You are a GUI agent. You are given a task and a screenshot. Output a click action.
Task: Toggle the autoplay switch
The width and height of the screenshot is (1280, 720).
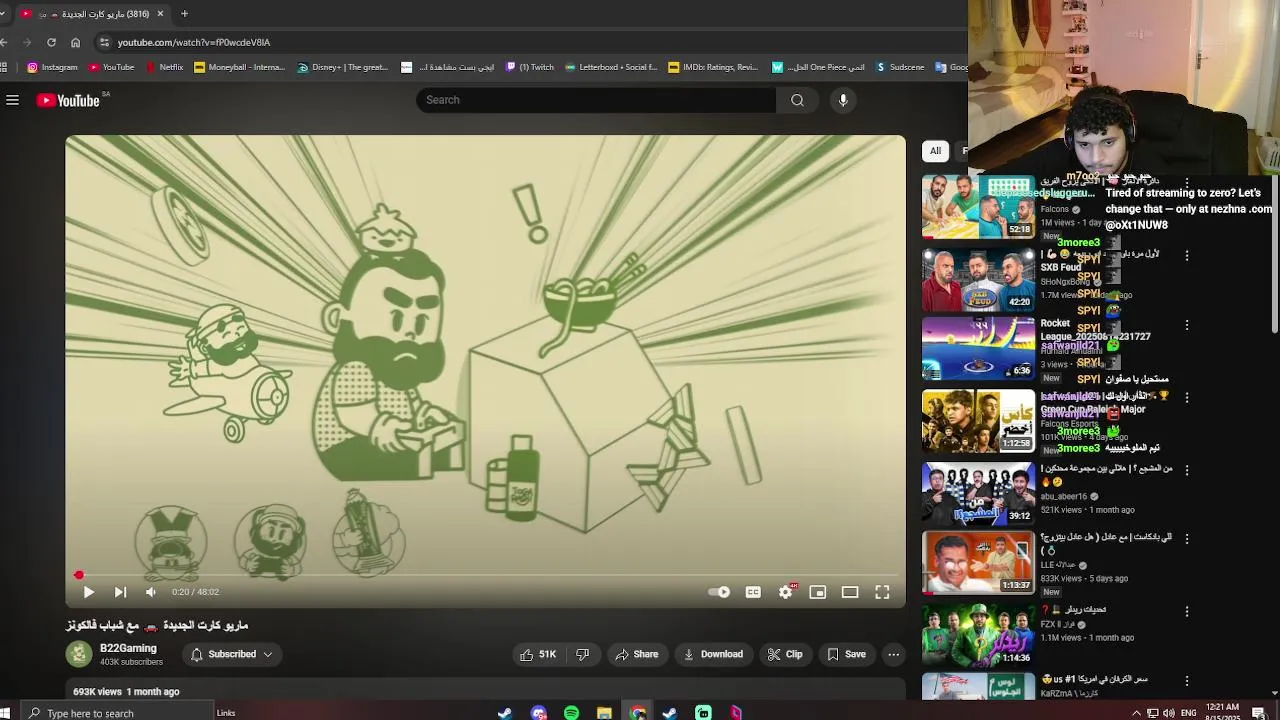(x=719, y=592)
